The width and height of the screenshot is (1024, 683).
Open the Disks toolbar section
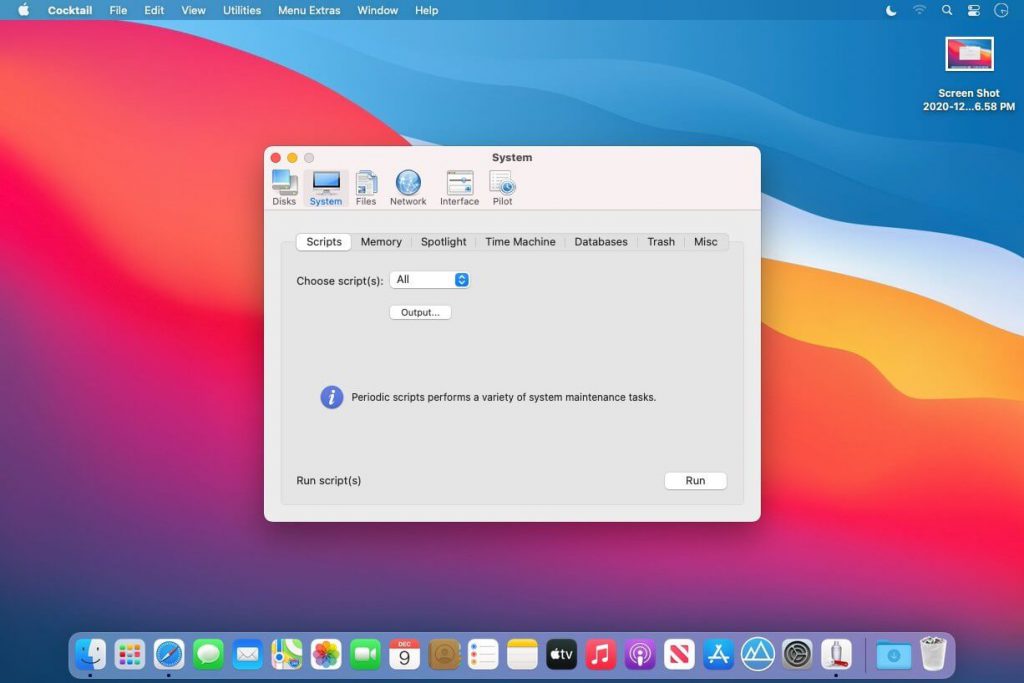point(284,187)
